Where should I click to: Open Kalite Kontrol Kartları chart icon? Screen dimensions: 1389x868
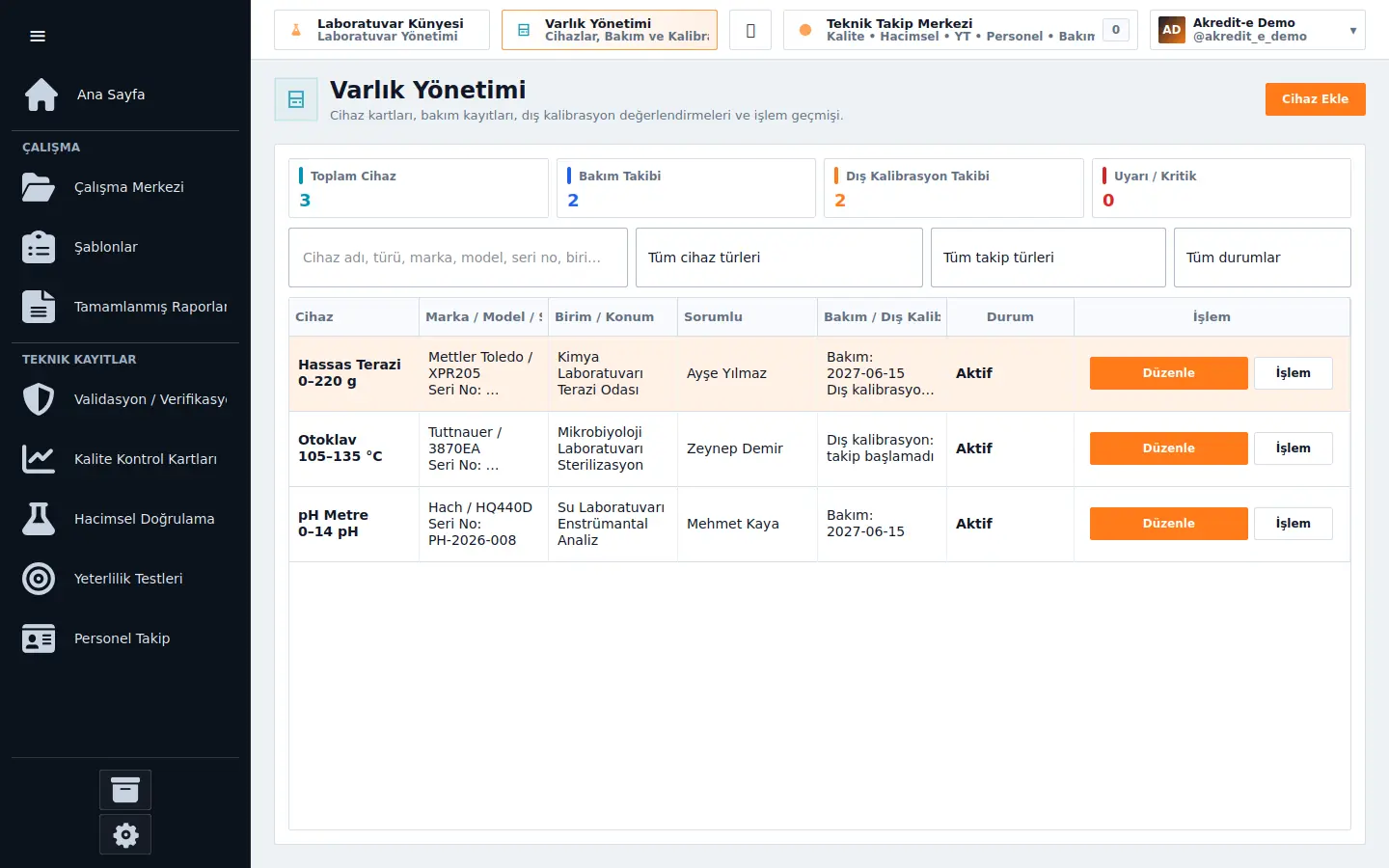click(39, 459)
